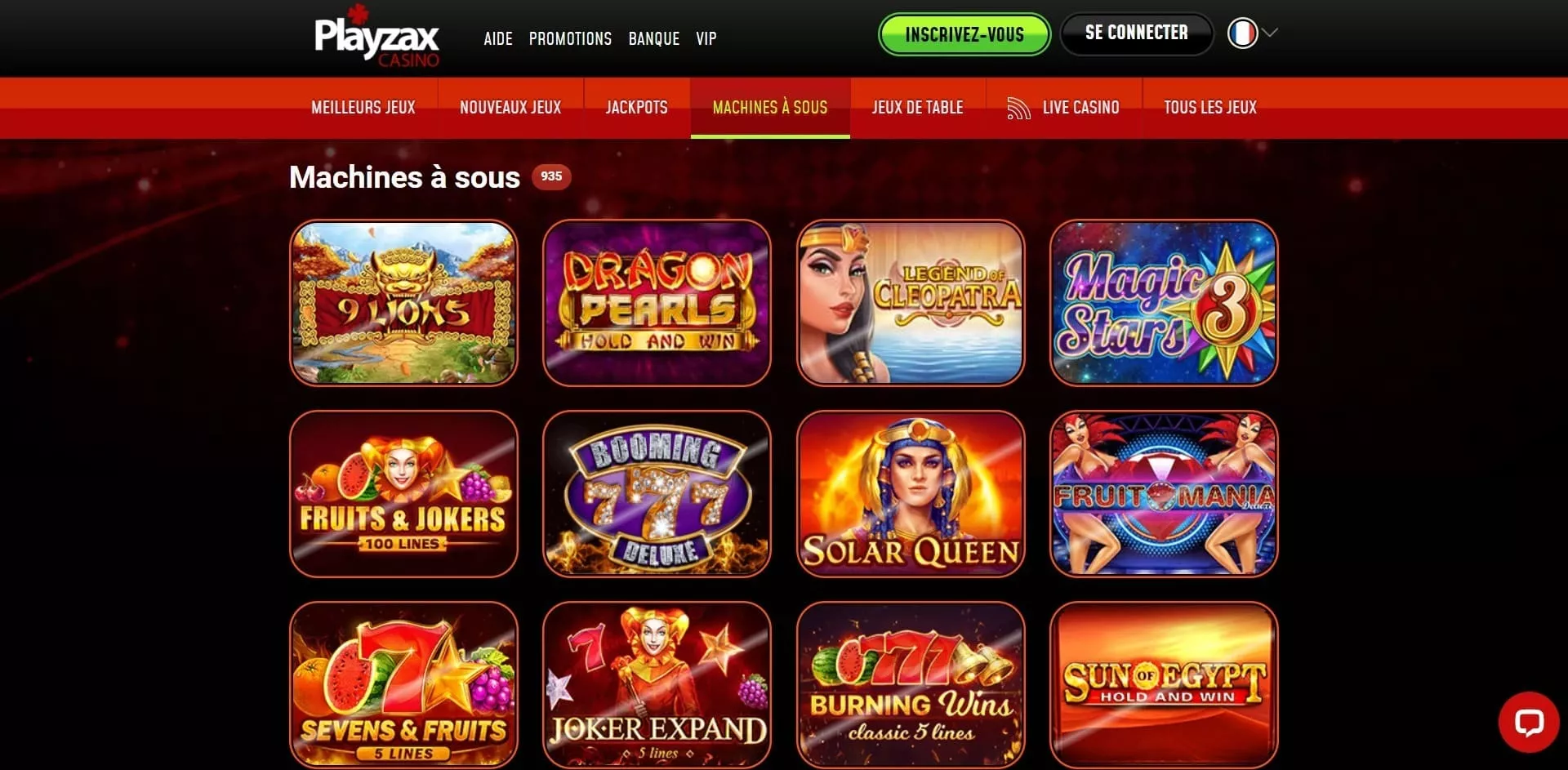
Task: Click the Playzax Casino logo
Action: [376, 37]
